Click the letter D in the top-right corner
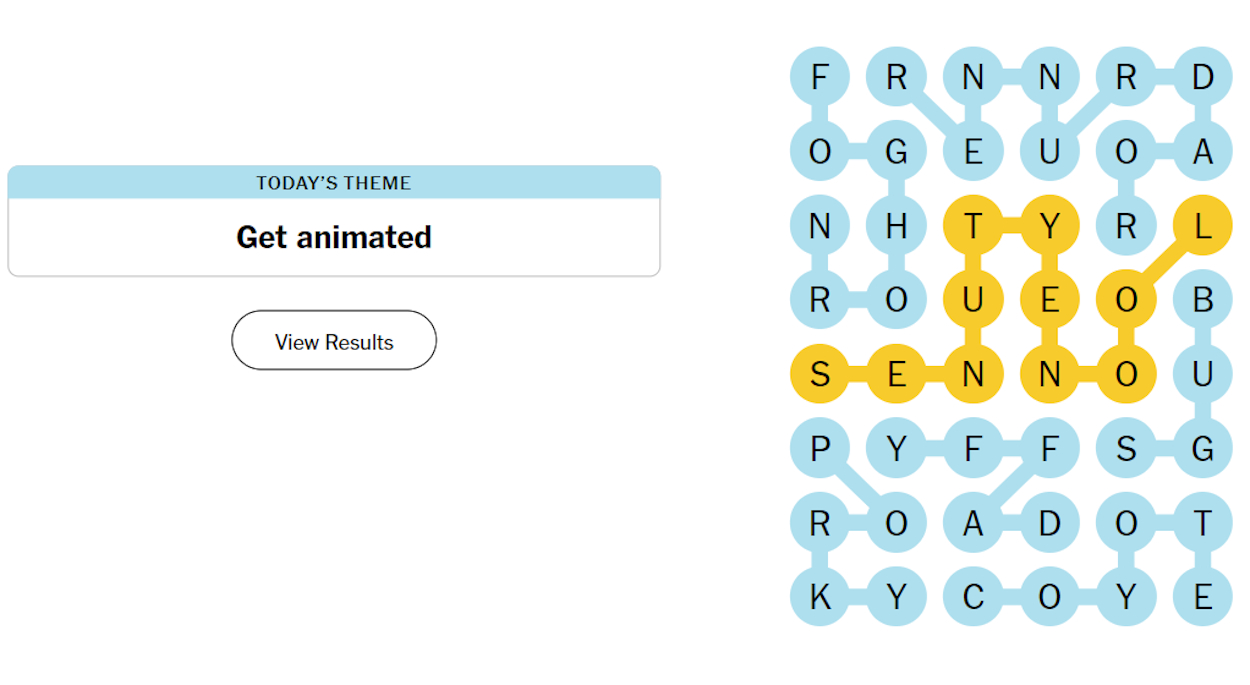The width and height of the screenshot is (1250, 685). [x=1202, y=76]
